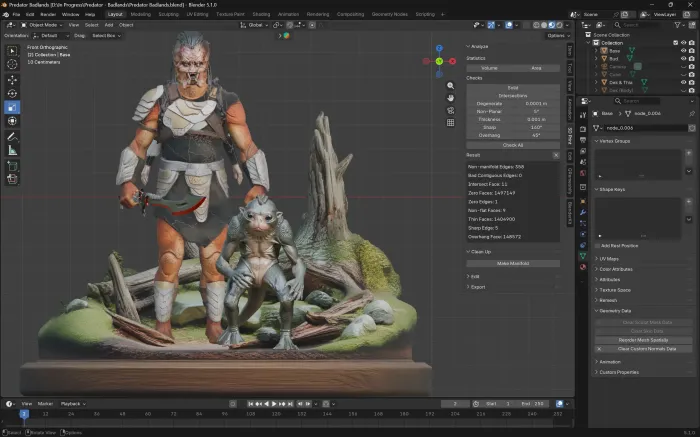This screenshot has height=437, width=700.
Task: Open the Select Box drag dropdown
Action: click(x=106, y=36)
